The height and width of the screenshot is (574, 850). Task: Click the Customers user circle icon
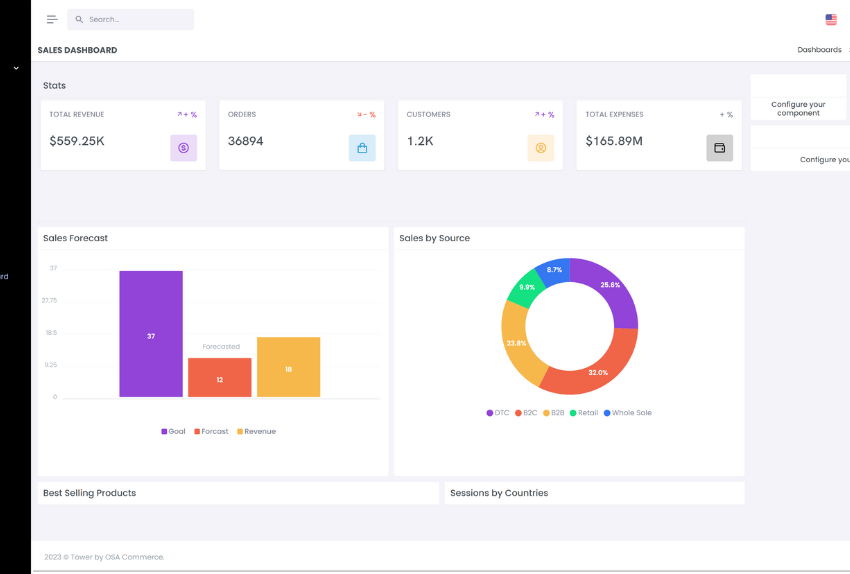541,148
